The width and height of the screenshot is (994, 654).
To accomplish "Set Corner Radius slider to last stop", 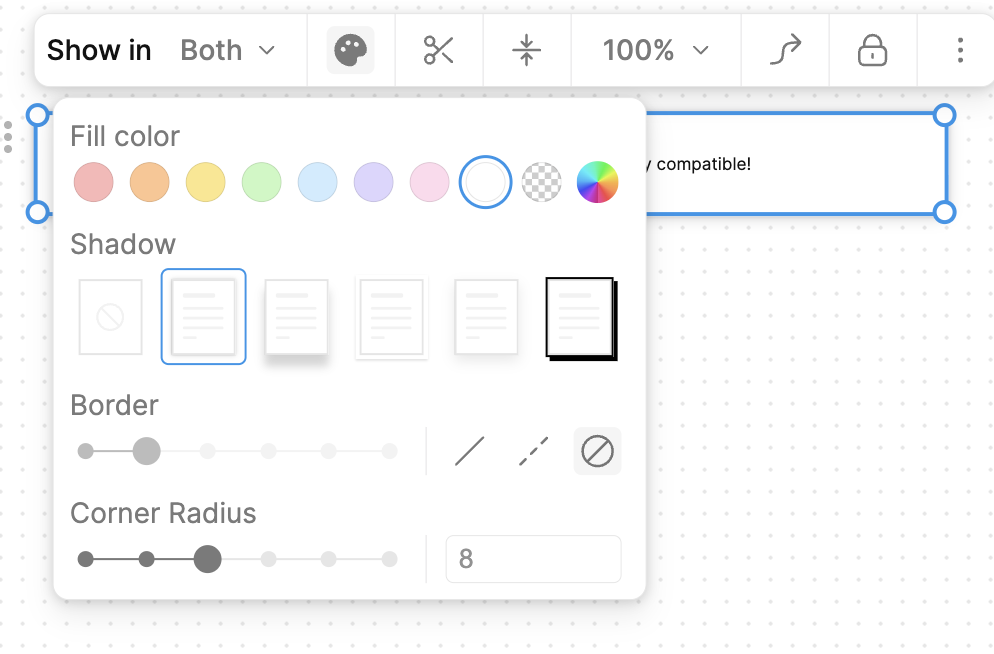I will pos(389,559).
